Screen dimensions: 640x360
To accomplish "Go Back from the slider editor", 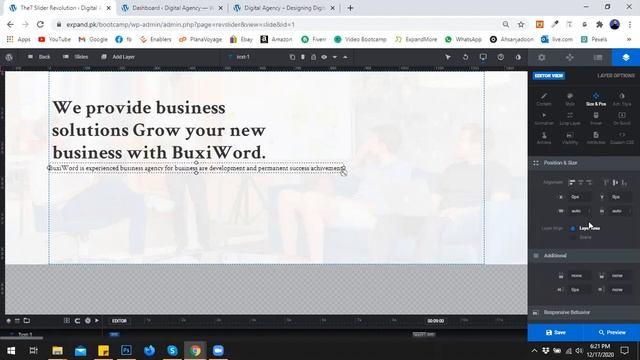I will click(x=39, y=57).
